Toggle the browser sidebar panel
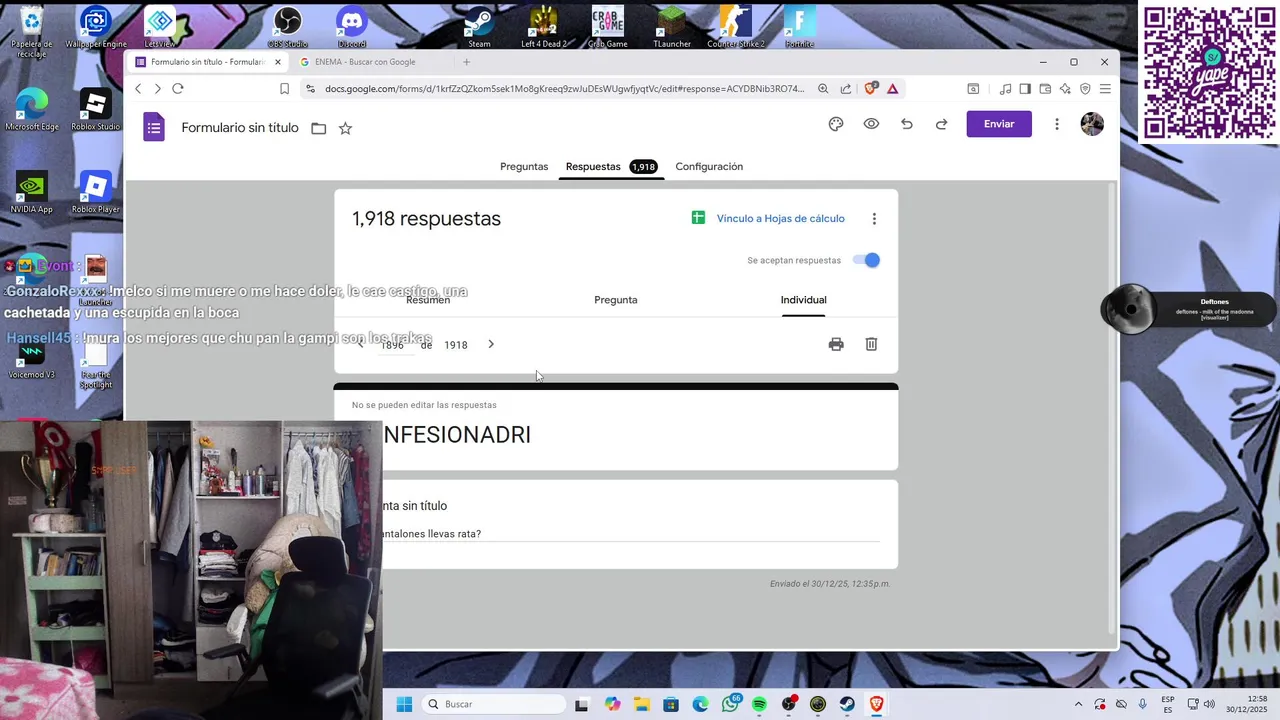 (x=1025, y=89)
